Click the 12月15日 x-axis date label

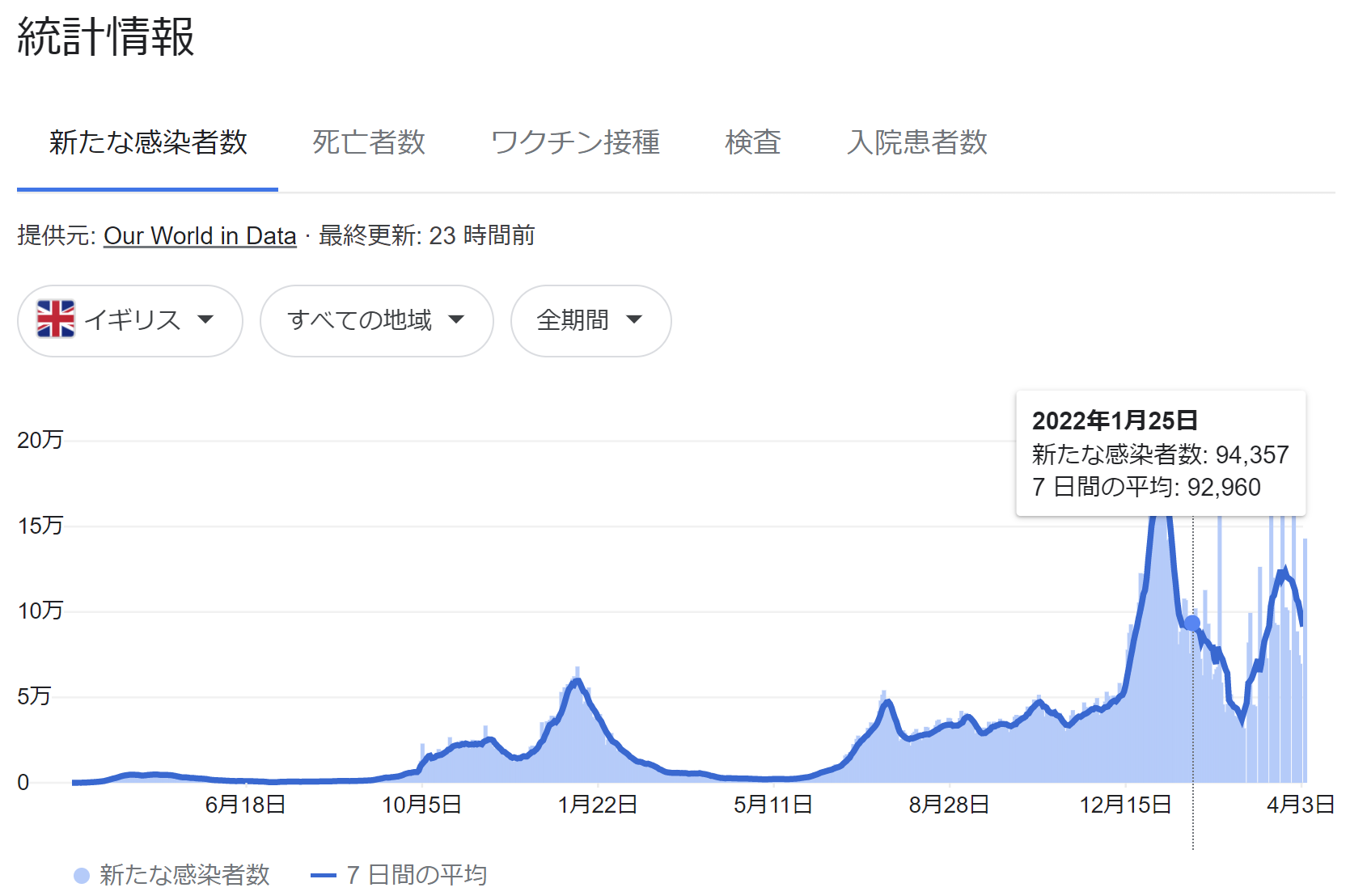(1125, 805)
